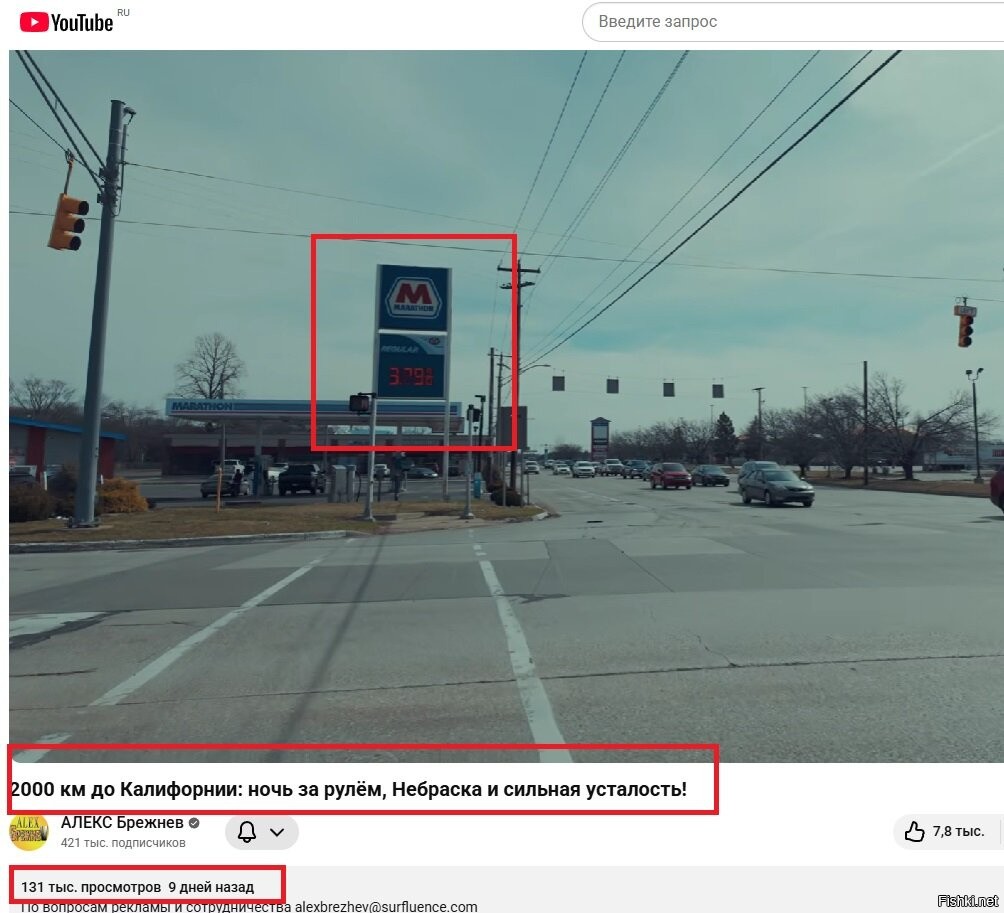The image size is (1004, 913).
Task: Click the '131 тыс. просмотров' view count
Action: (x=91, y=887)
